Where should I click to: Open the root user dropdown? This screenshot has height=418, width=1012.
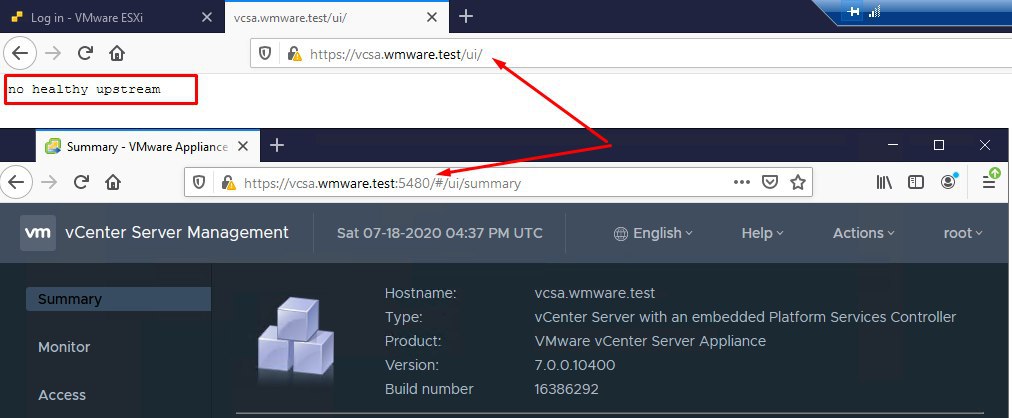point(963,233)
